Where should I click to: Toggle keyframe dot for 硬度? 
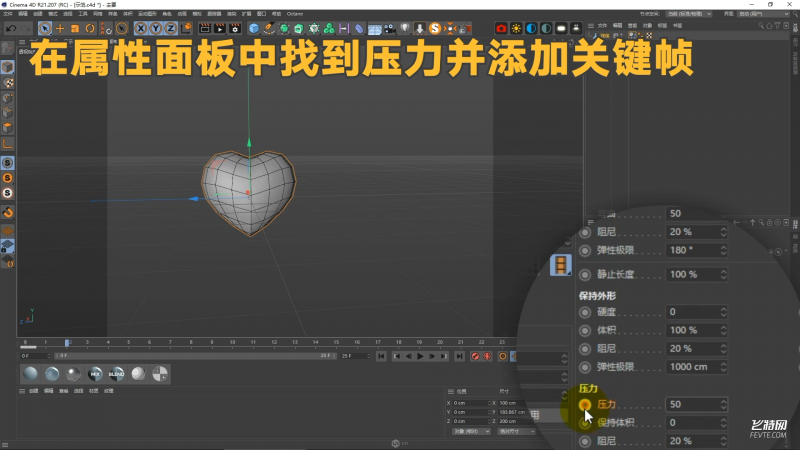click(585, 312)
